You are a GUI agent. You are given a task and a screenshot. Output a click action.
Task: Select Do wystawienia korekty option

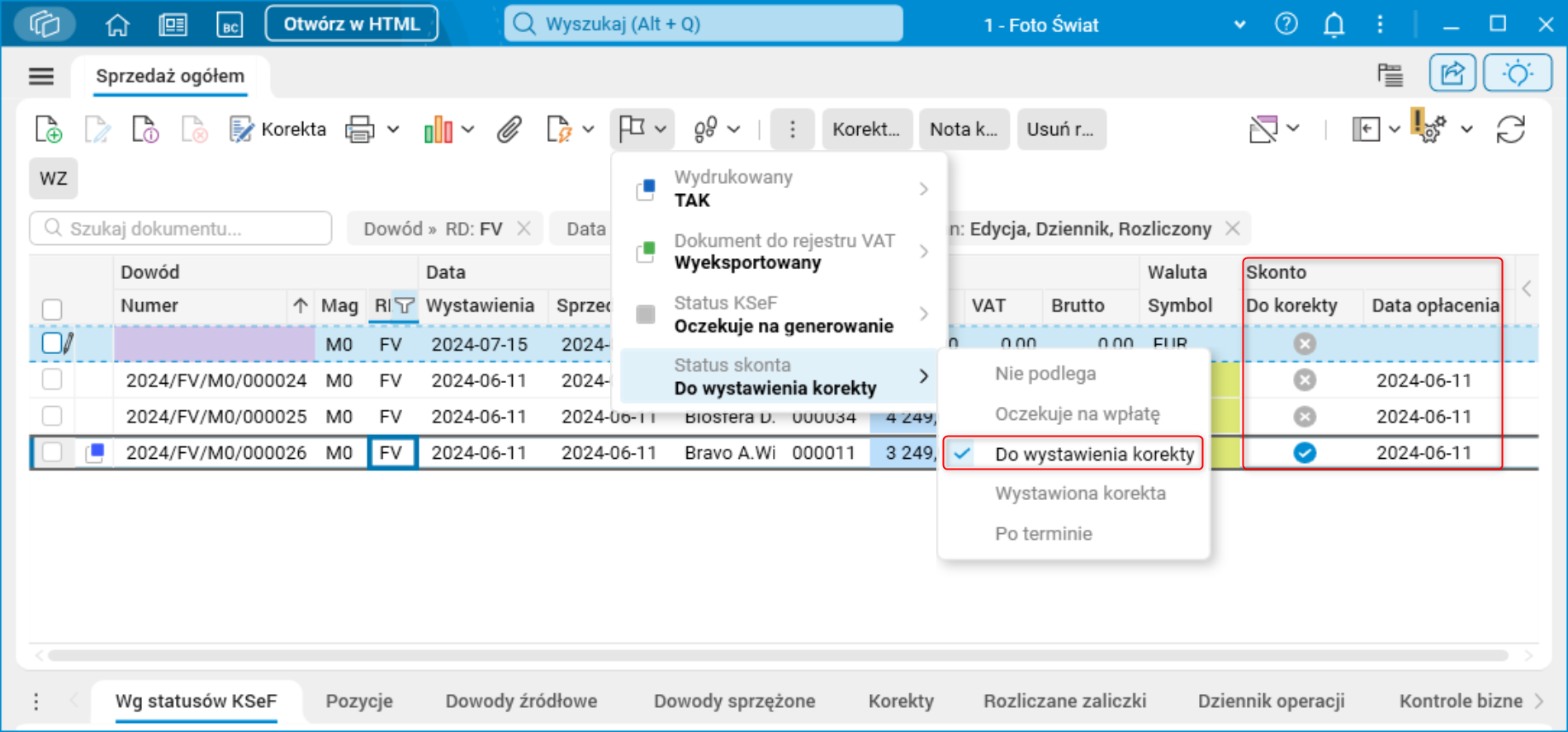coord(1073,453)
